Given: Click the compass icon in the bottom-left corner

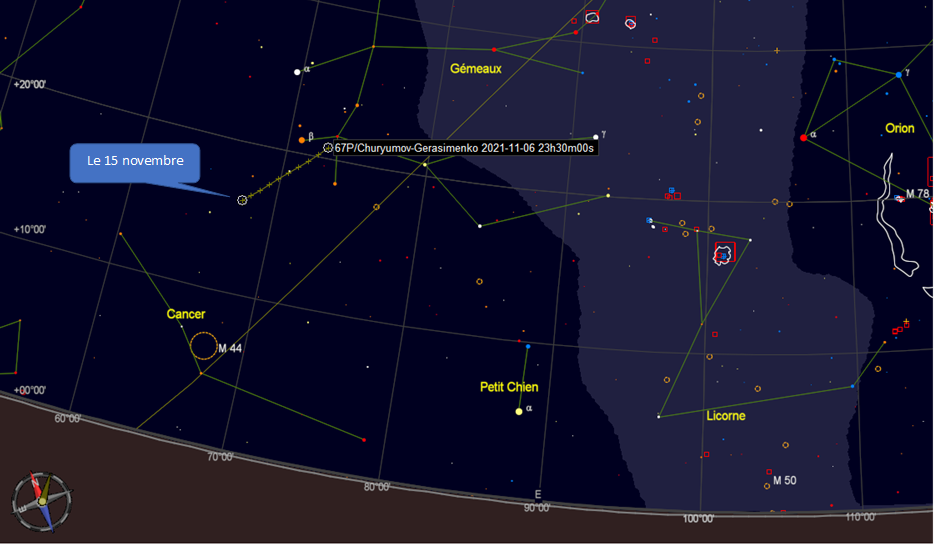Looking at the screenshot, I should click(42, 500).
